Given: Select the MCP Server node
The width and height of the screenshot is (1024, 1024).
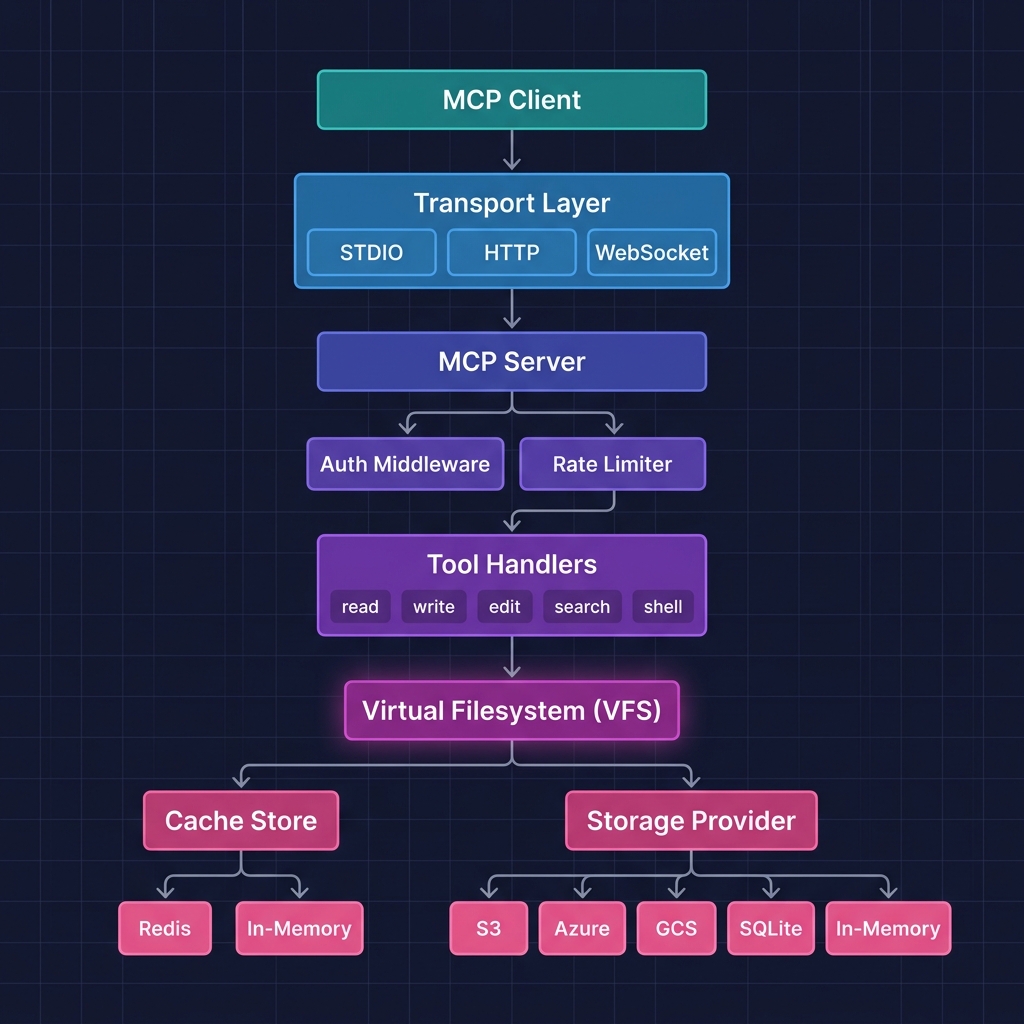Looking at the screenshot, I should coord(511,362).
